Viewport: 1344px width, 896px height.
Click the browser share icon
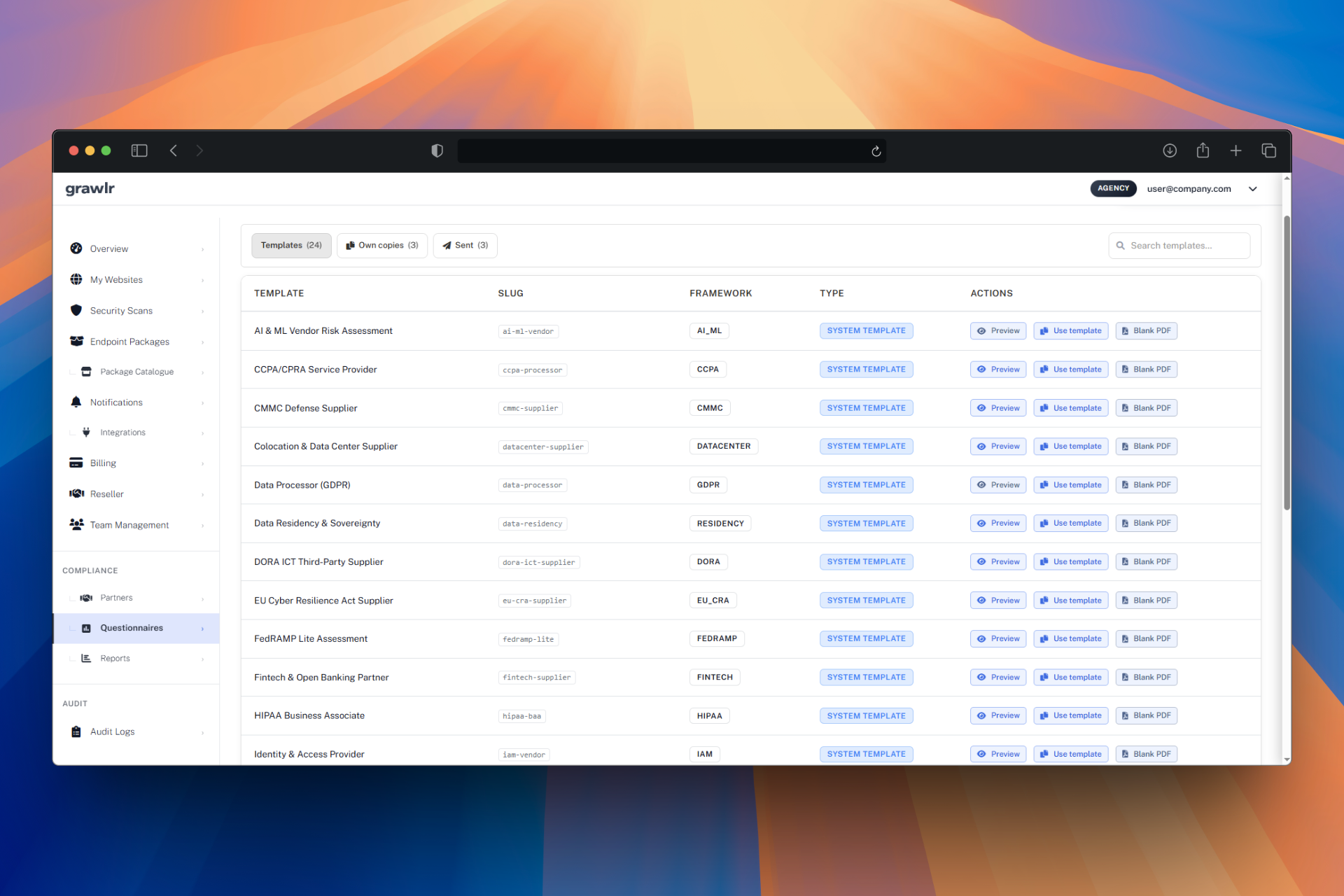(x=1203, y=150)
